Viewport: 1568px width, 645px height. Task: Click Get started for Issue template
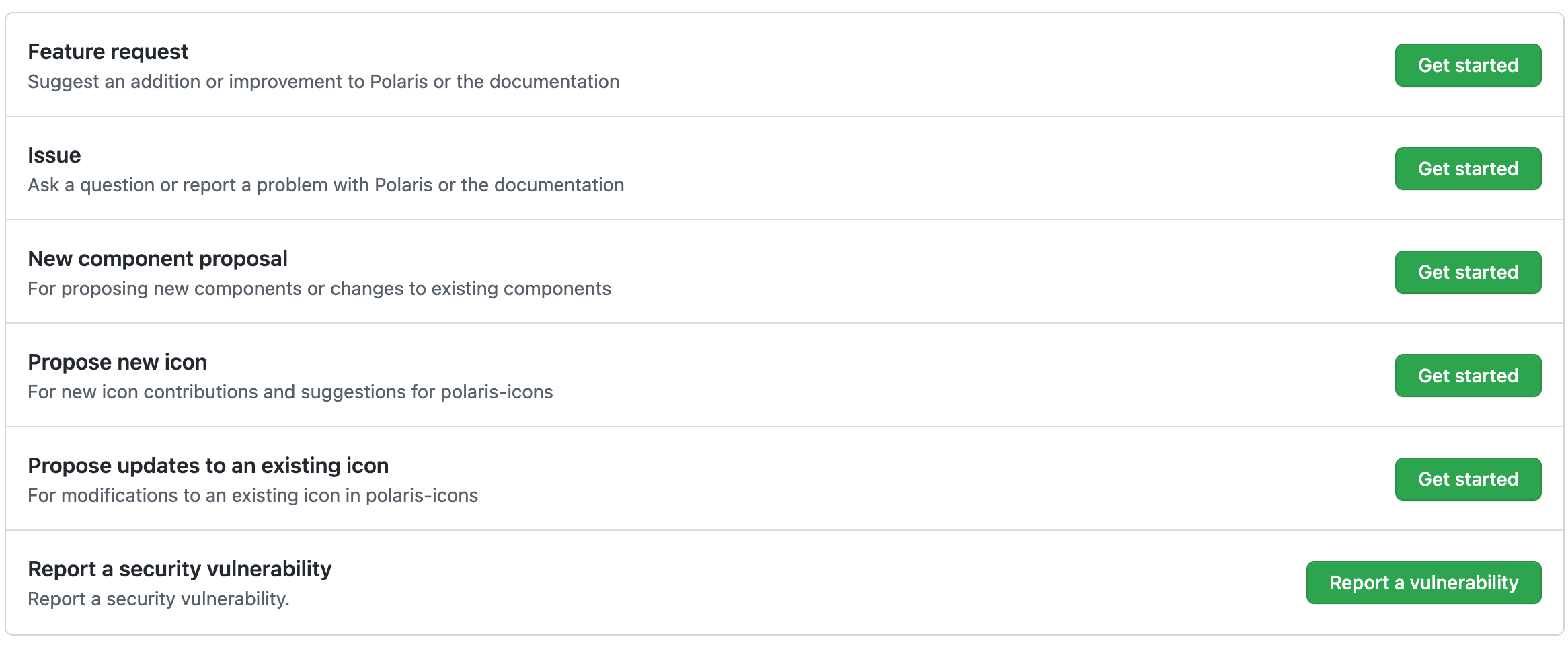pos(1468,169)
